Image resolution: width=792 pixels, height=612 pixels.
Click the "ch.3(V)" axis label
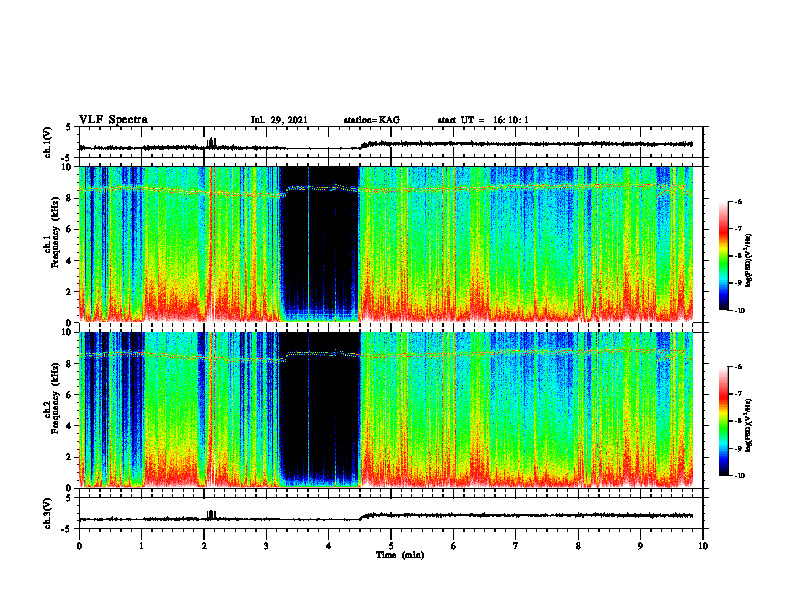[x=48, y=513]
